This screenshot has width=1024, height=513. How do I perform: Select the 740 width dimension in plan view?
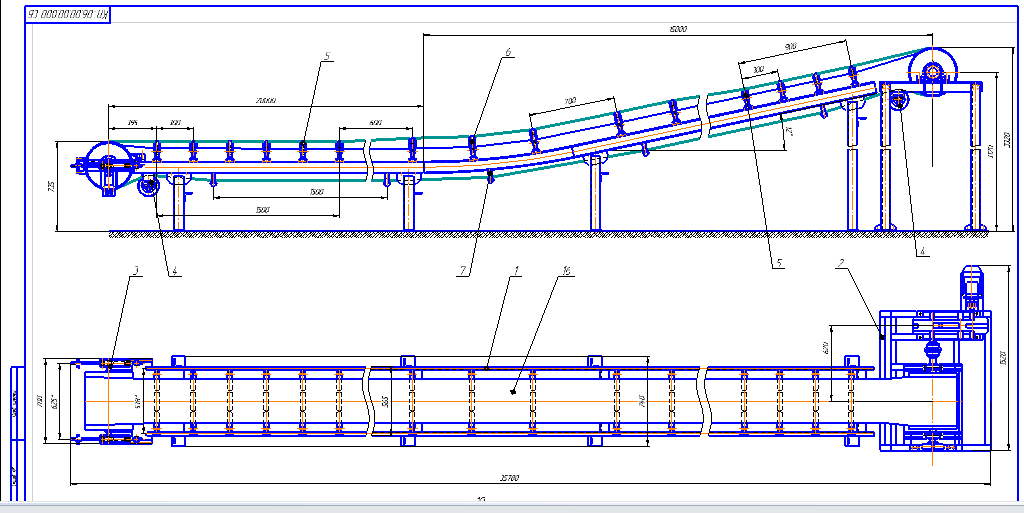coord(643,402)
